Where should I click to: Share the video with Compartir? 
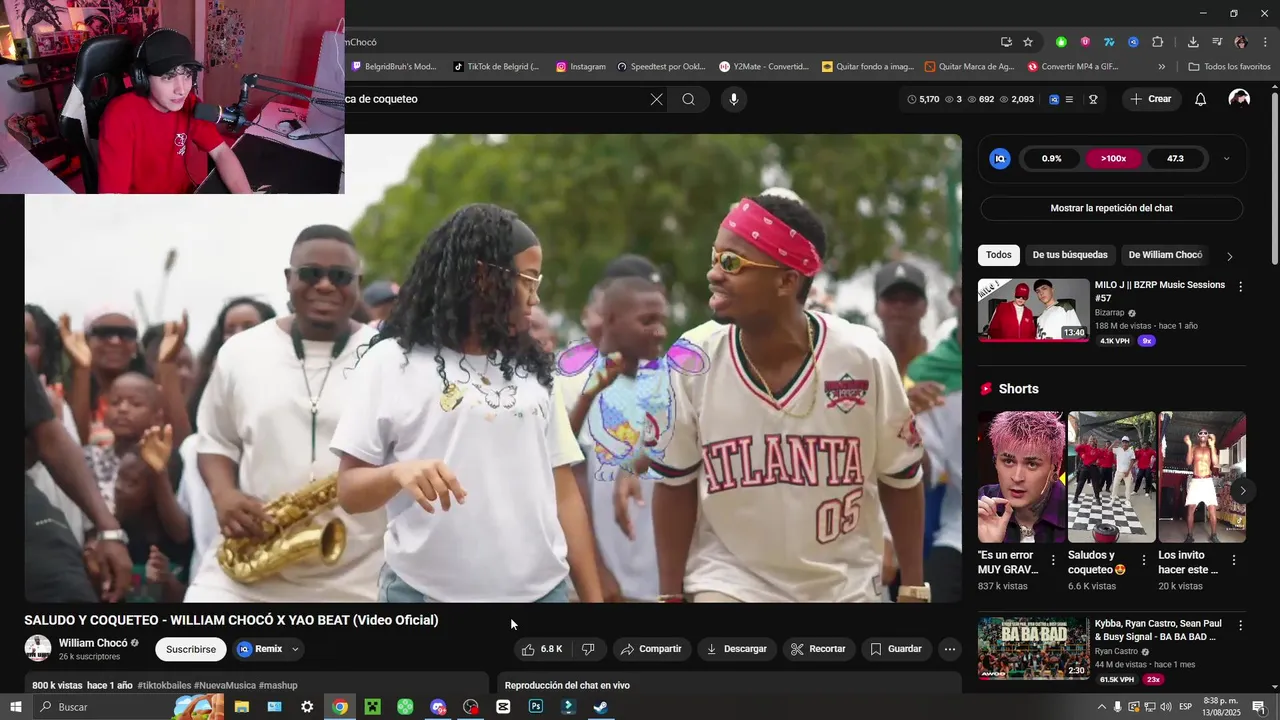(x=651, y=649)
